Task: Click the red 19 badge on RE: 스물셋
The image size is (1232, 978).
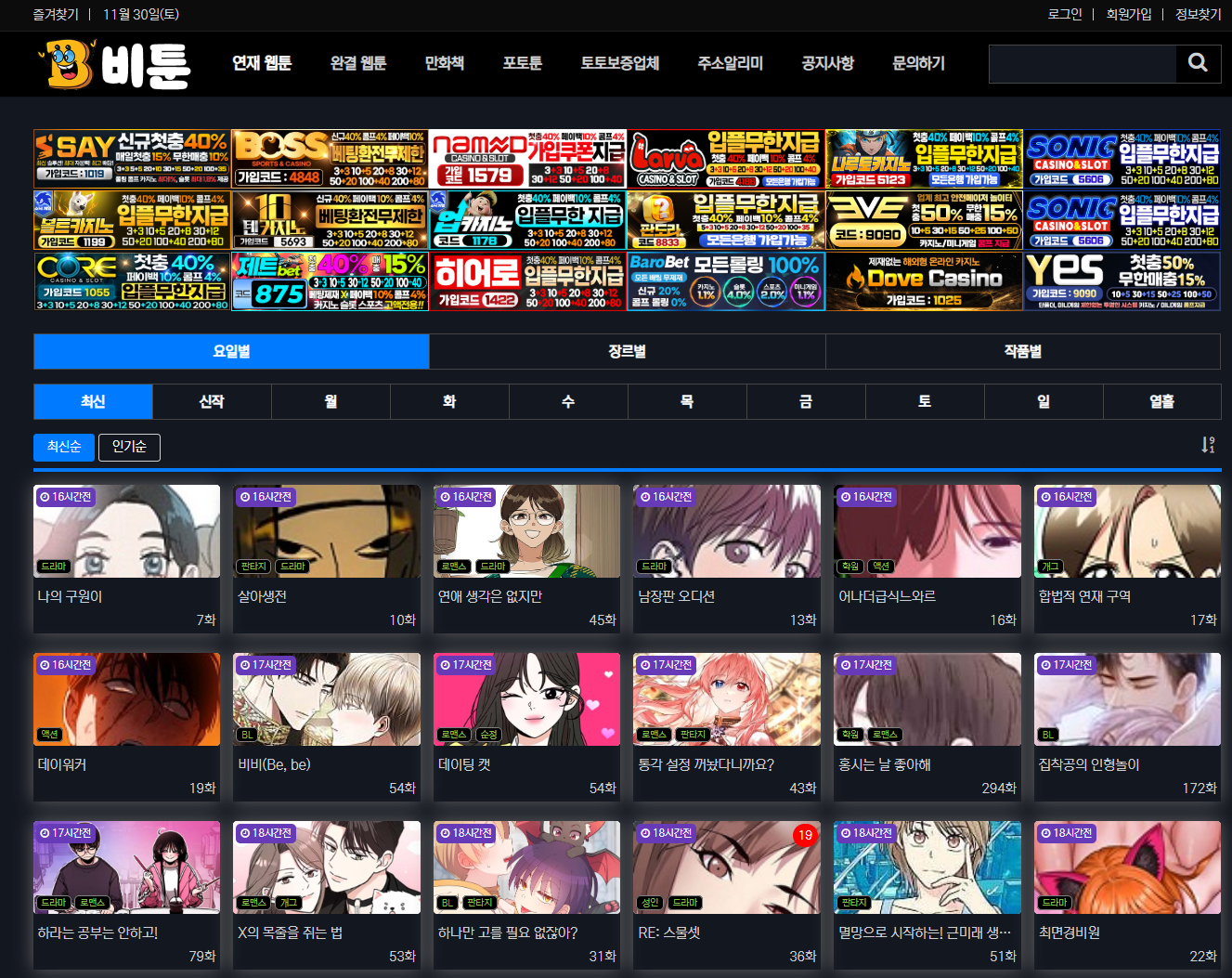Action: (x=804, y=835)
